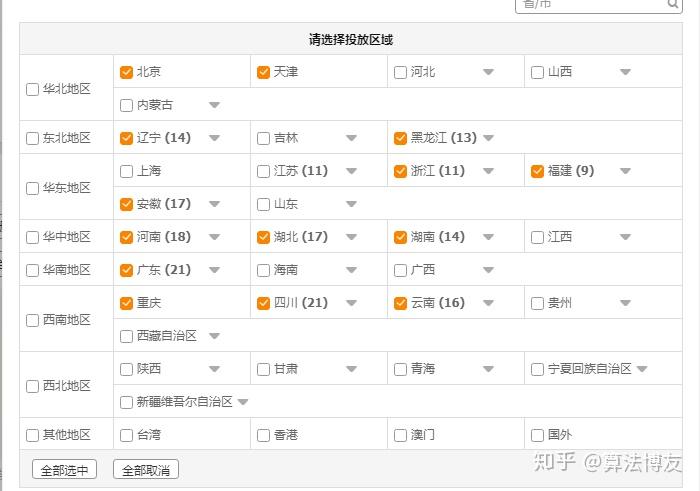Expand the 河北 city dropdown arrow
Image resolution: width=700 pixels, height=491 pixels.
pos(488,72)
